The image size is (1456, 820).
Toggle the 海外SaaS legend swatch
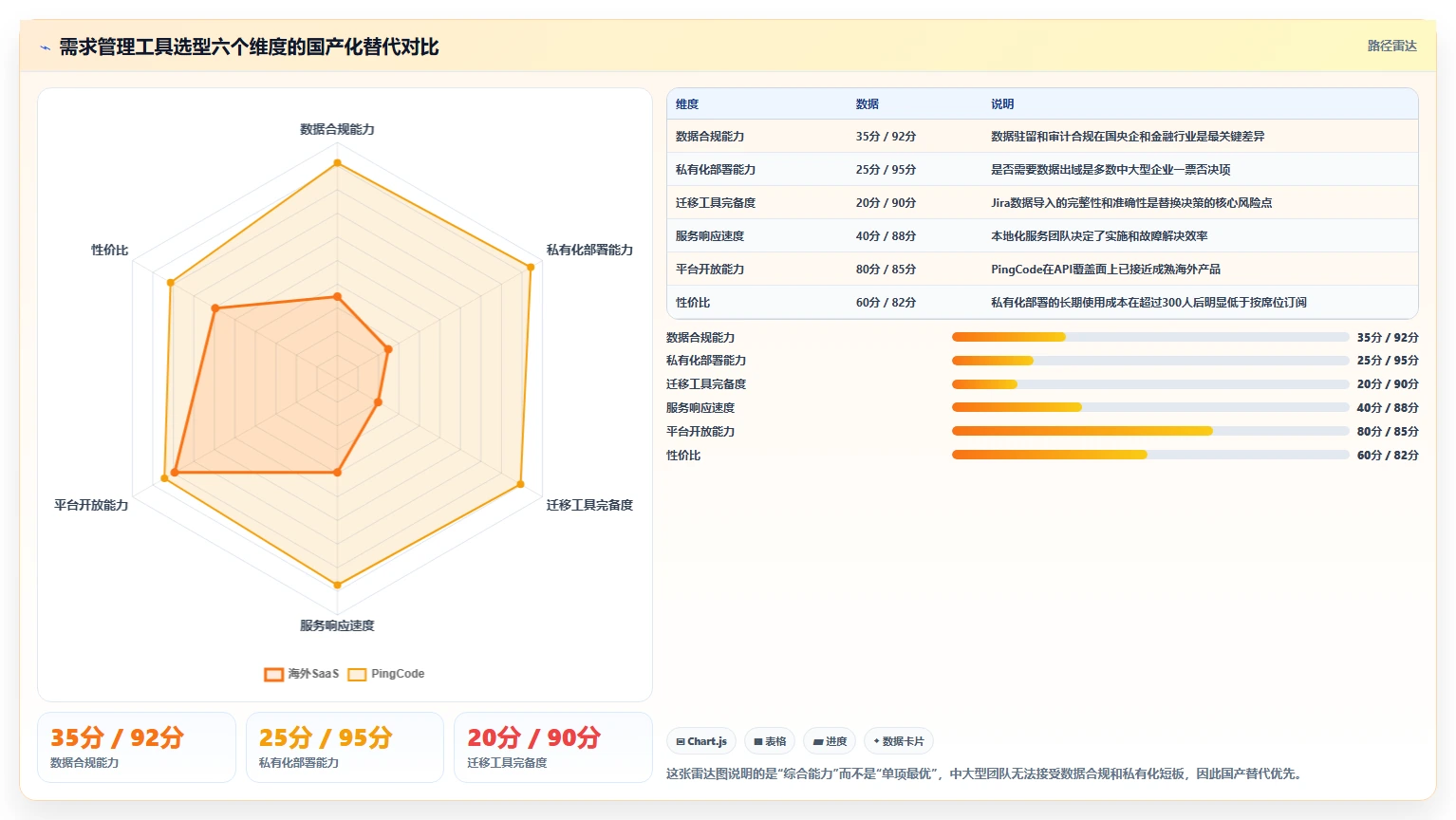click(x=274, y=674)
